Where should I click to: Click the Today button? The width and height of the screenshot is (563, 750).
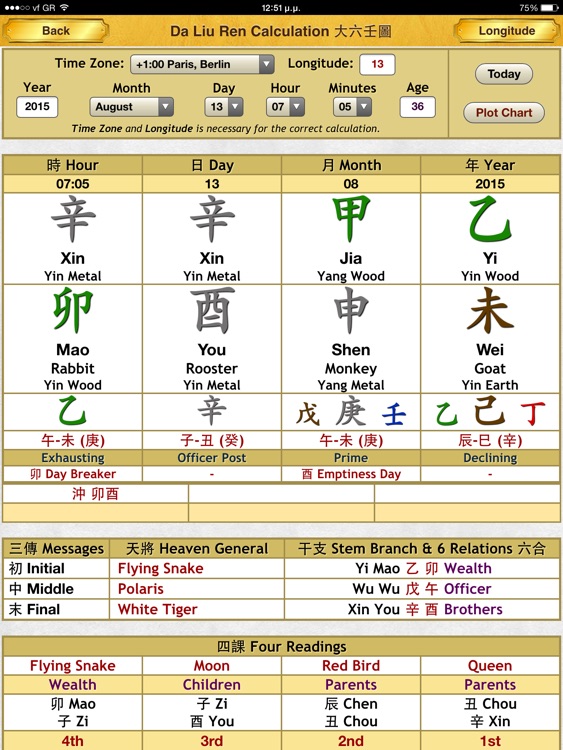504,74
